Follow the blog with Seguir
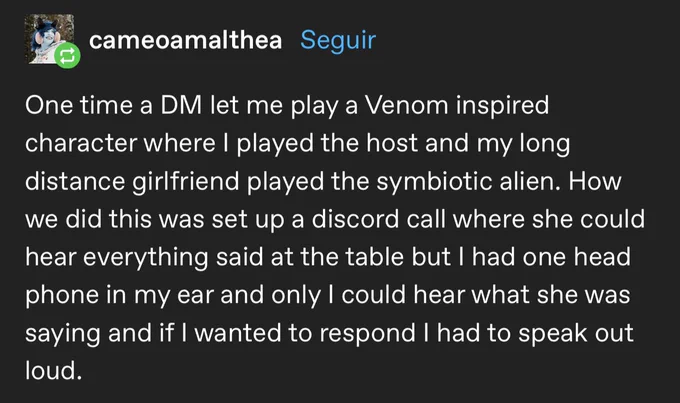 [x=338, y=40]
